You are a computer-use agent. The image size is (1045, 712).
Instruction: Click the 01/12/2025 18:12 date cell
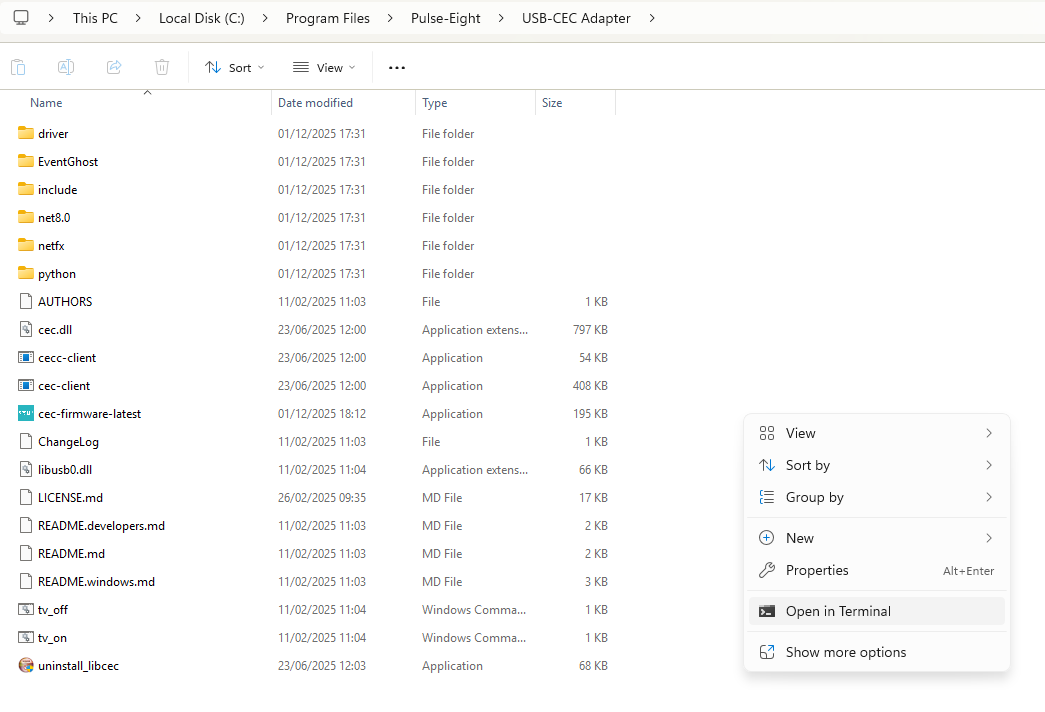(322, 413)
